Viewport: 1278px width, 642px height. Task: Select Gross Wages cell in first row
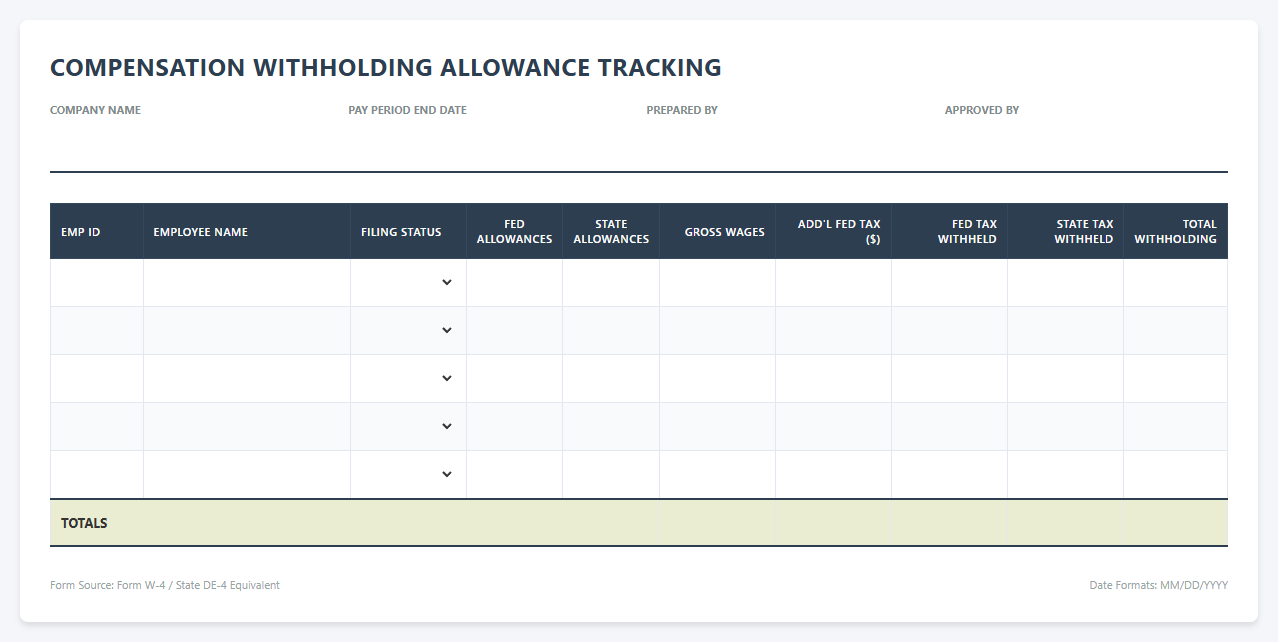point(717,283)
